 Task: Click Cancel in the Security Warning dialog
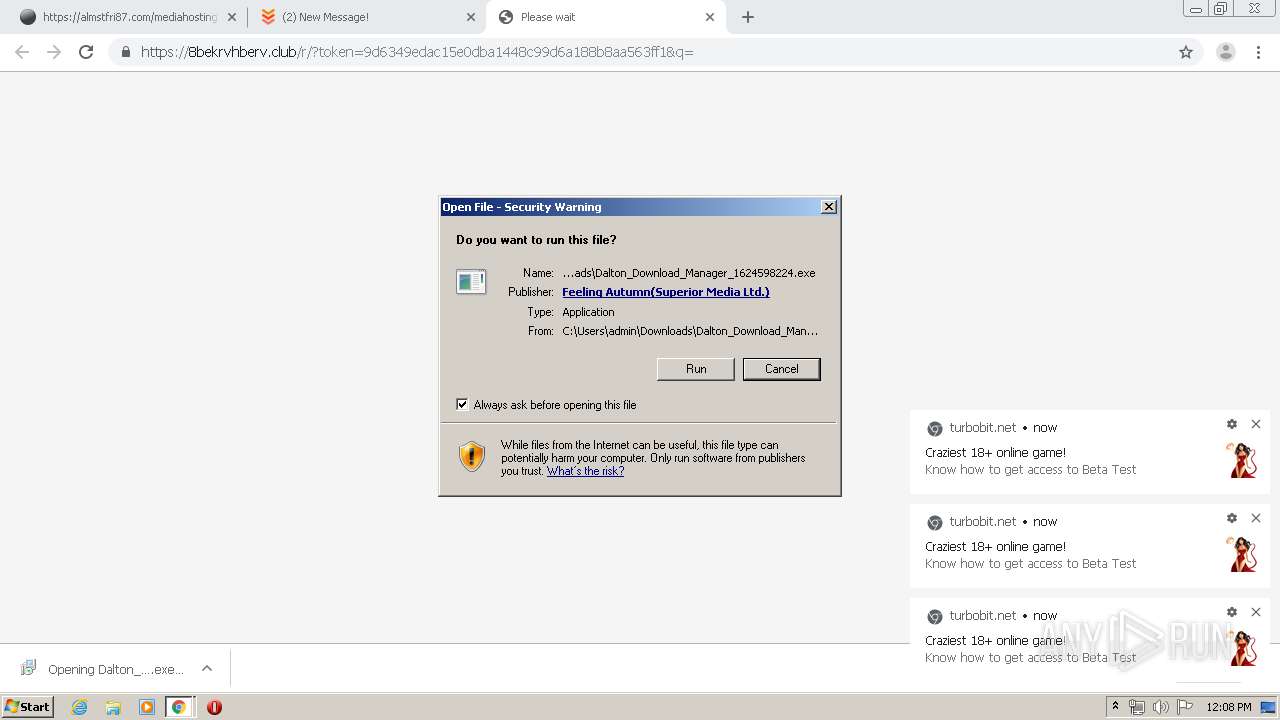(782, 369)
